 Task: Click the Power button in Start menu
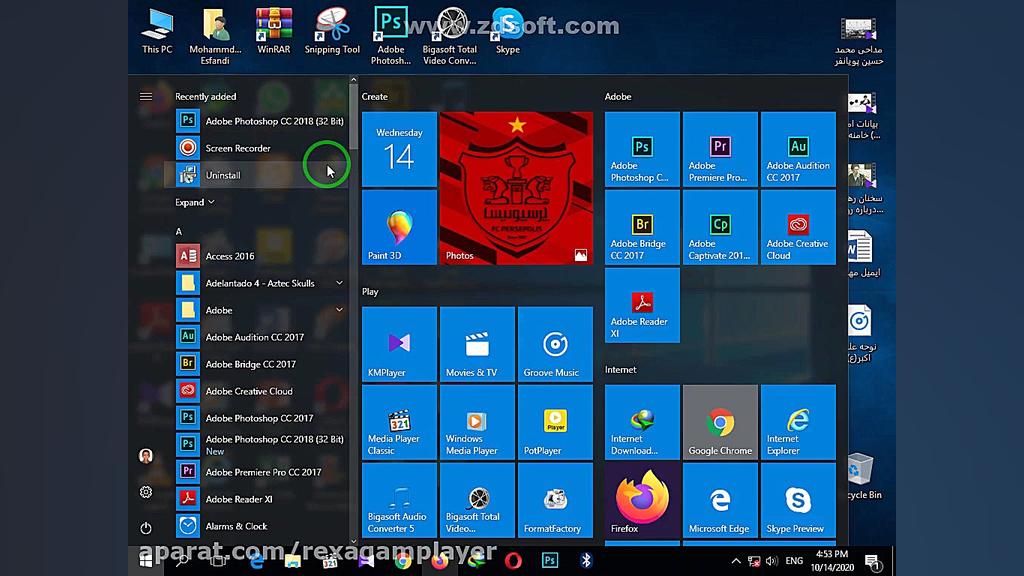146,527
